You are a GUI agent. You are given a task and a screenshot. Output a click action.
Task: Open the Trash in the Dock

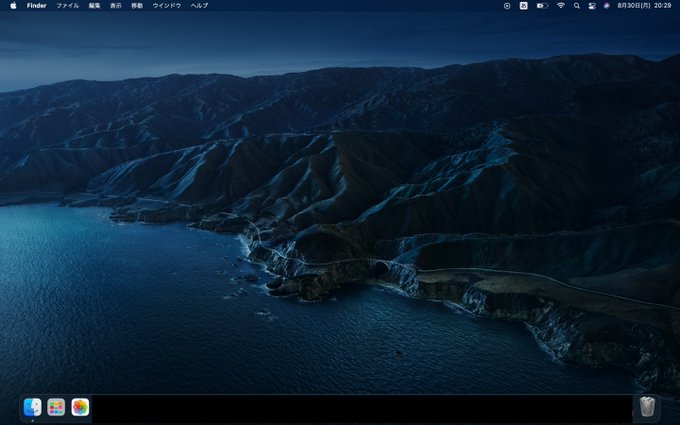tap(647, 407)
